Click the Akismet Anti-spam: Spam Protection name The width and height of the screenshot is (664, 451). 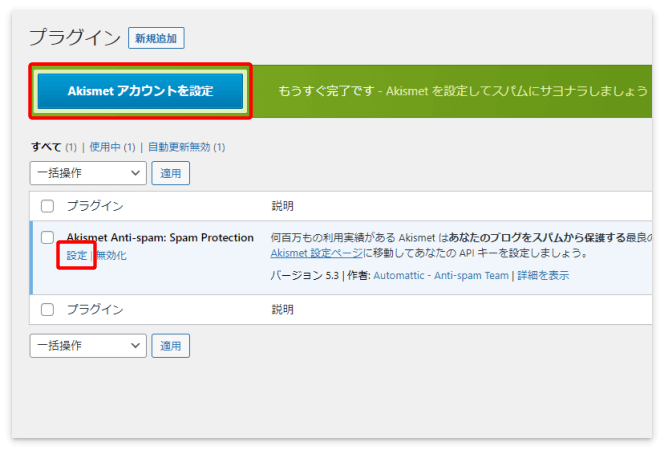click(x=160, y=237)
